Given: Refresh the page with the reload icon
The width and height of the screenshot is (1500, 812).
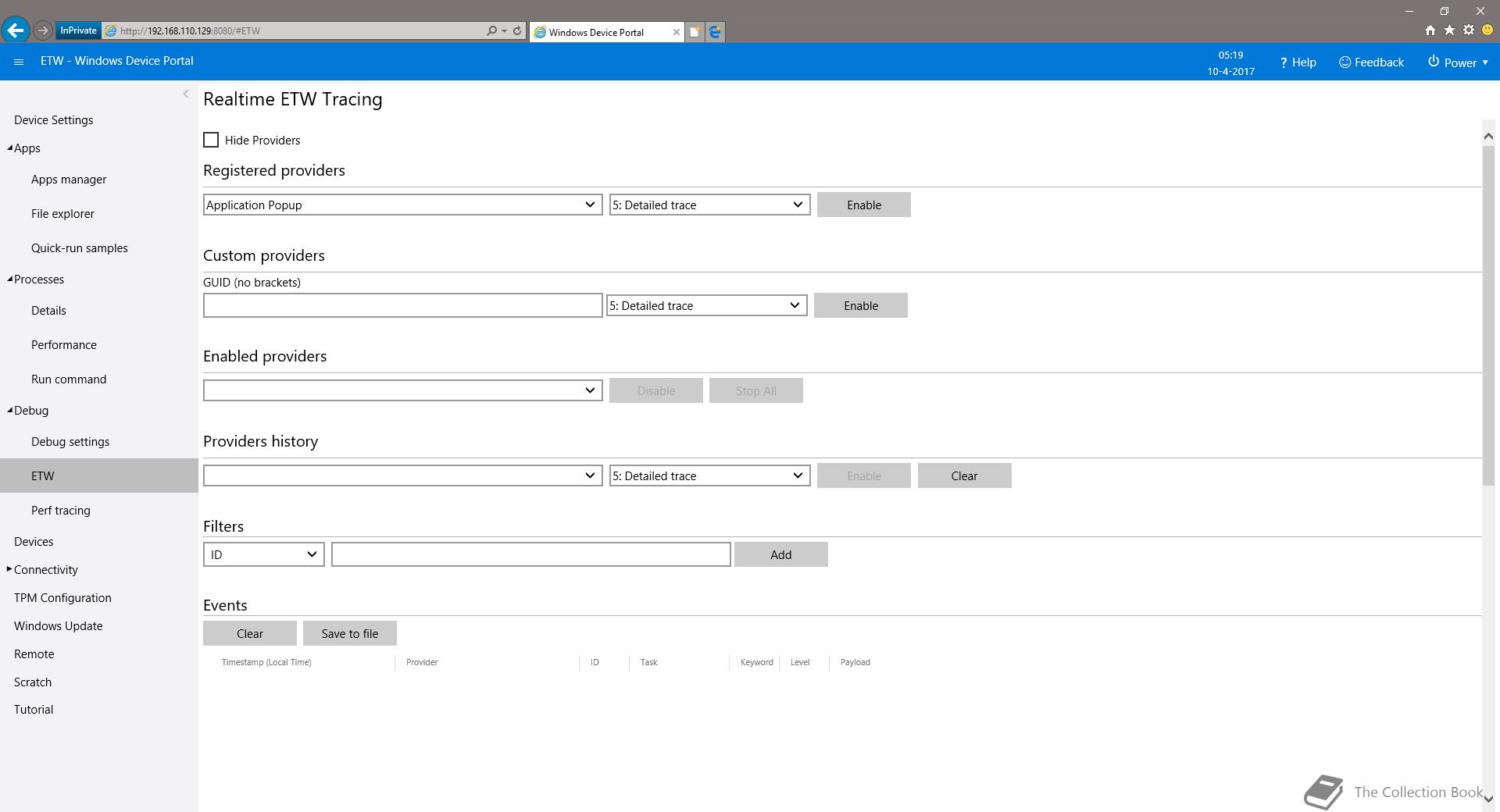Looking at the screenshot, I should [517, 30].
